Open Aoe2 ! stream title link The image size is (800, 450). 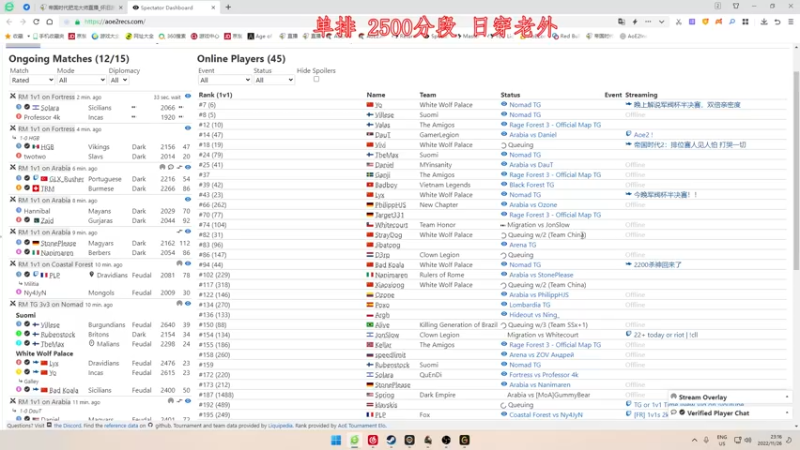pos(643,135)
